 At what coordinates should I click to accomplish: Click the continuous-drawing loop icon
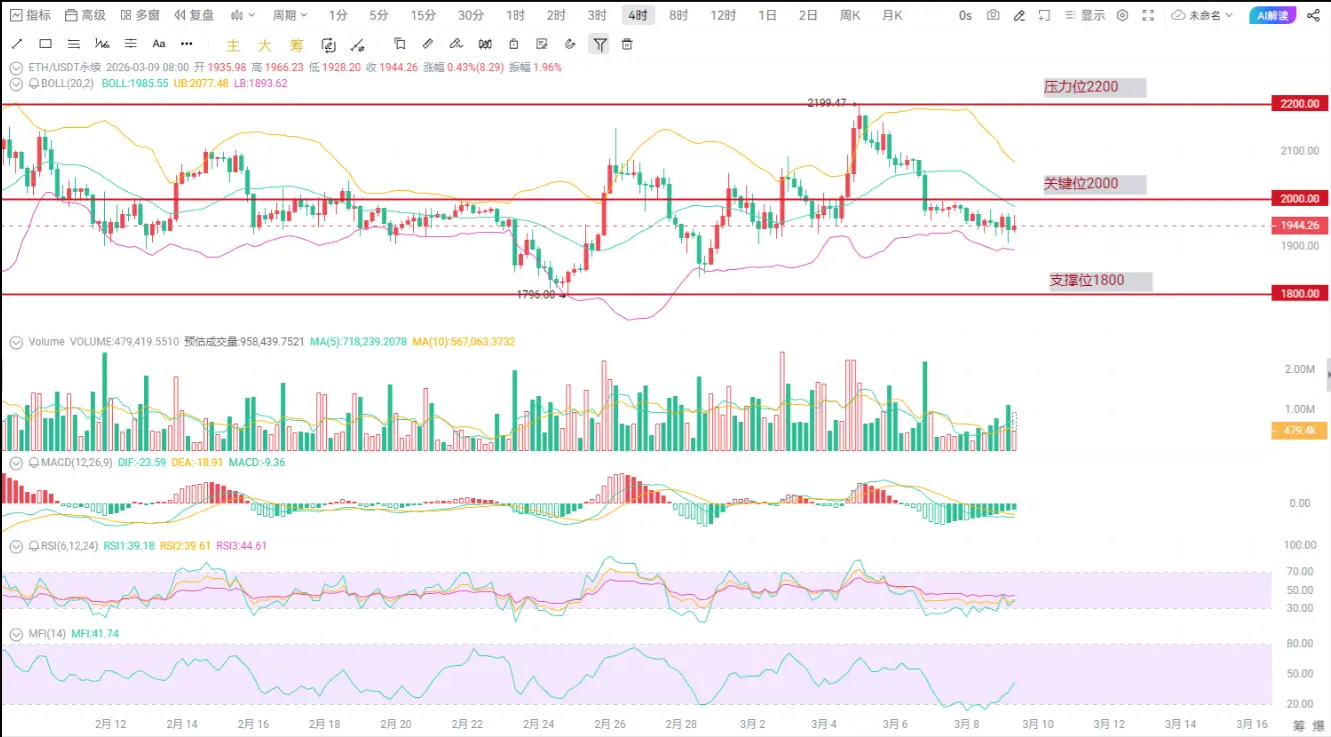(x=328, y=44)
